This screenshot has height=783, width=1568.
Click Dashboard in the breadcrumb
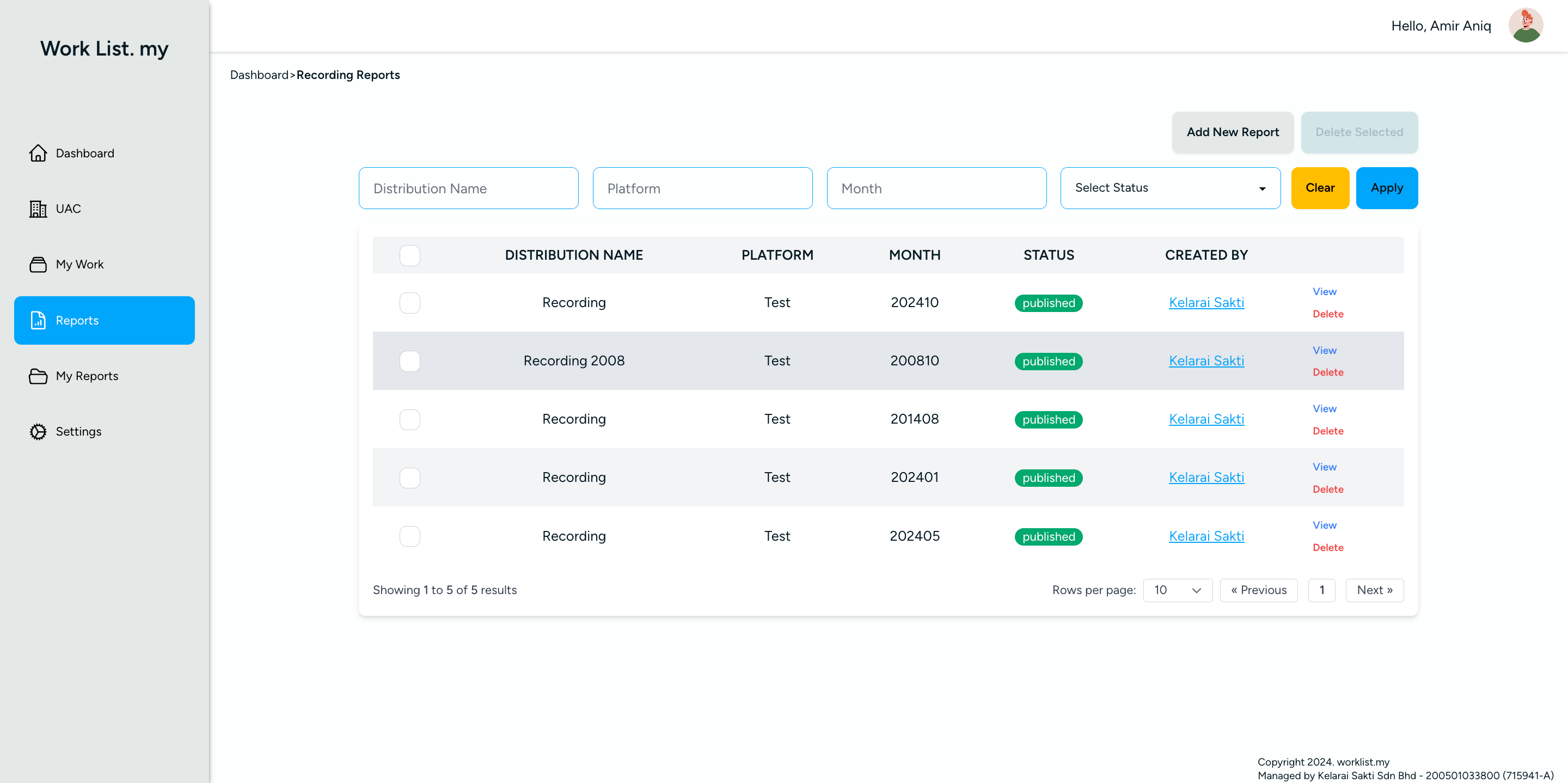pos(259,75)
